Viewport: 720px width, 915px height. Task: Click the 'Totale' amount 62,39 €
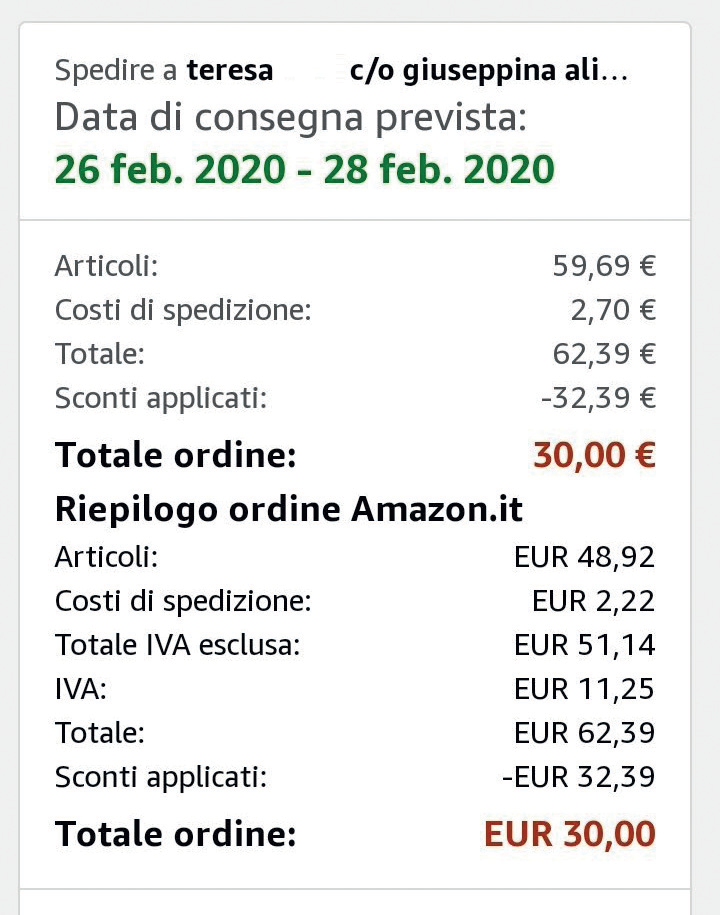click(604, 354)
